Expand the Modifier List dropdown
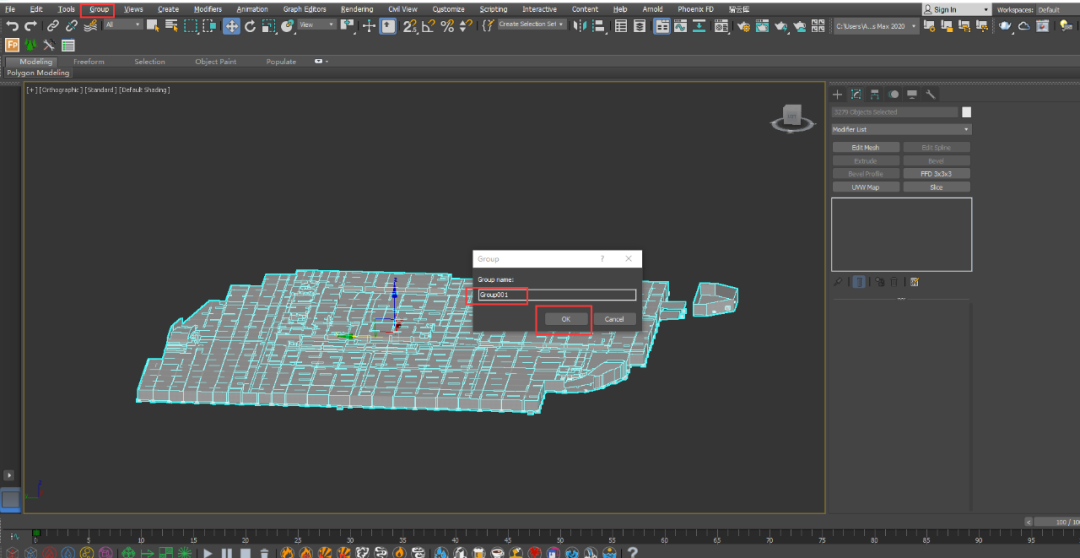1080x558 pixels. pyautogui.click(x=900, y=129)
